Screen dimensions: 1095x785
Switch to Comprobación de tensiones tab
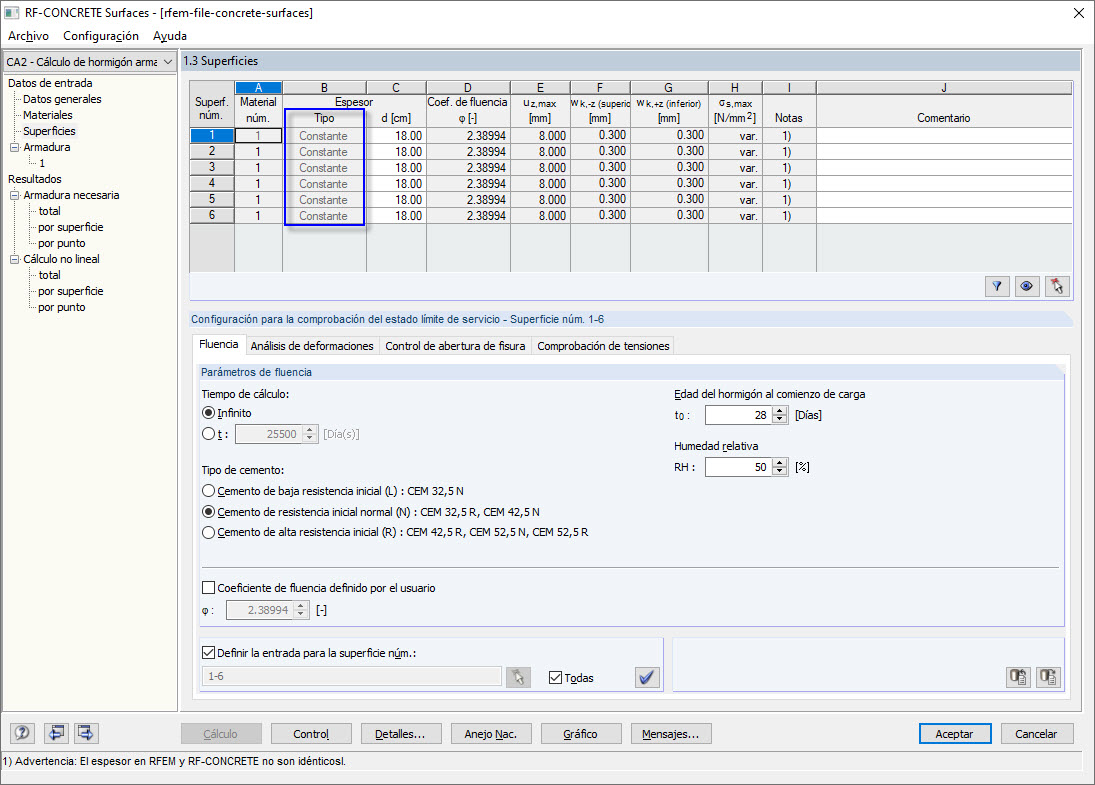pos(603,346)
